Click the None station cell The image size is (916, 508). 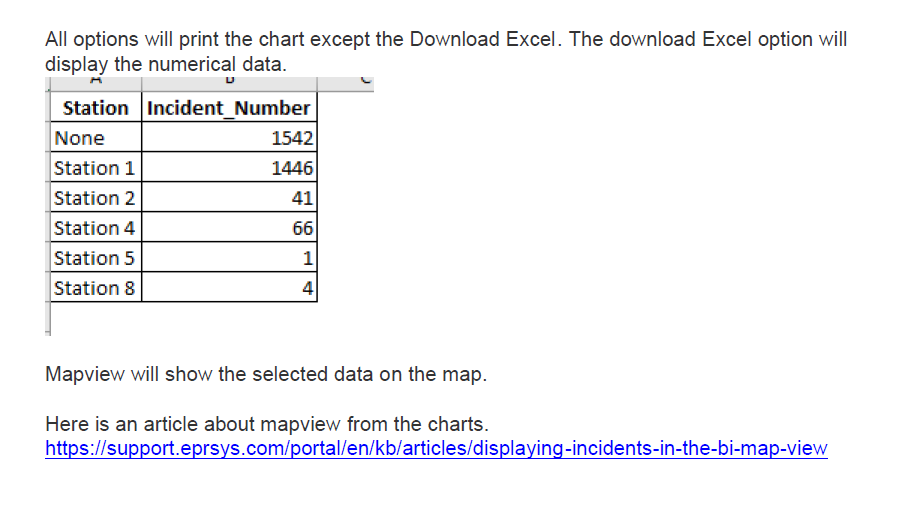click(x=96, y=138)
